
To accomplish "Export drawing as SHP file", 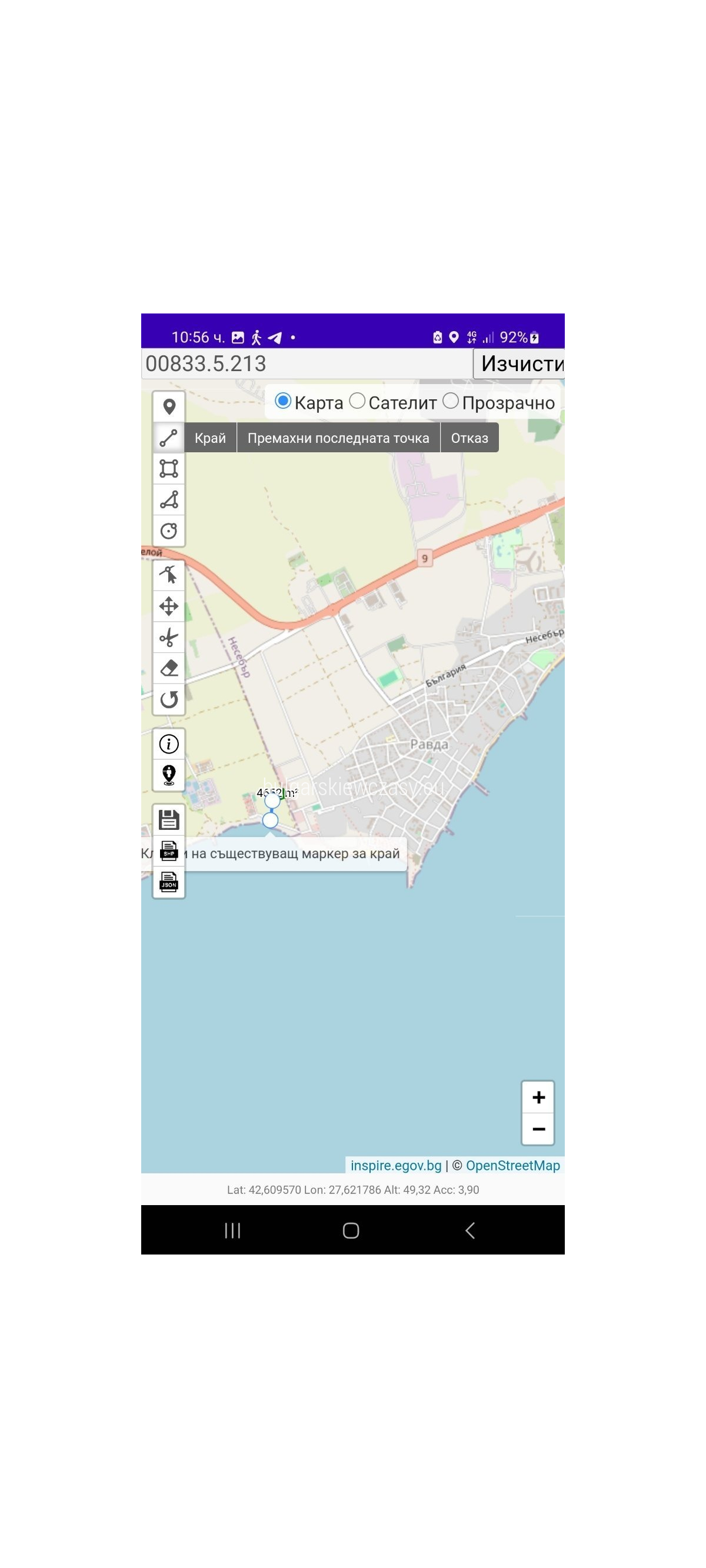I will [169, 850].
